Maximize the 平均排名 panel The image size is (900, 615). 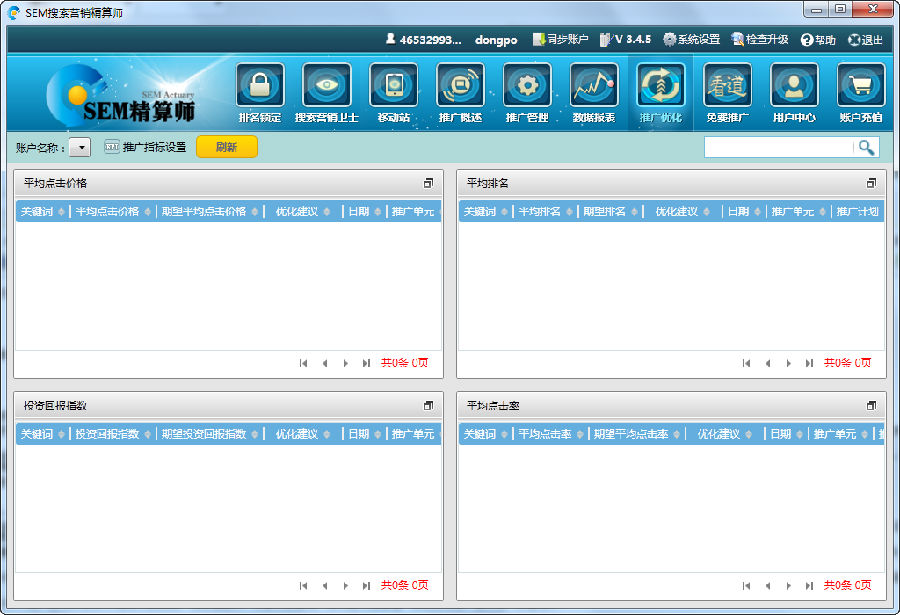(x=871, y=183)
